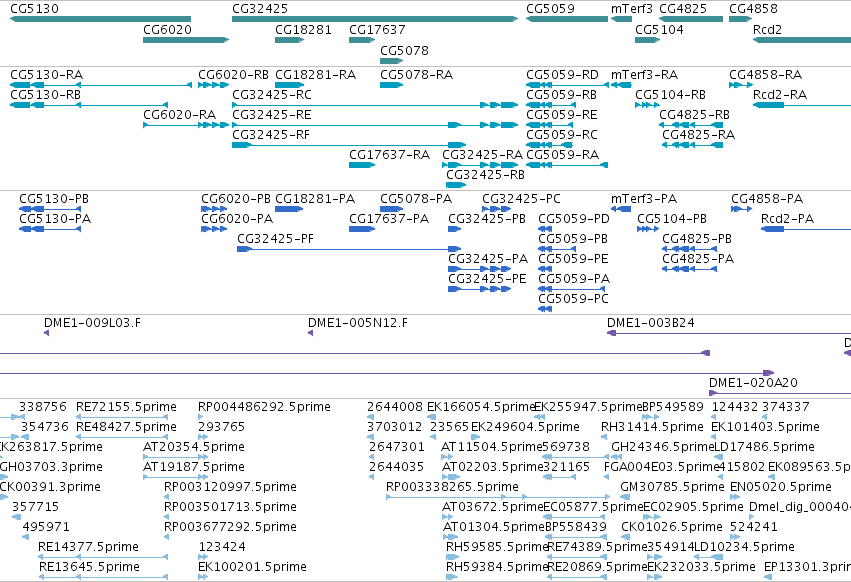
Task: Select the CG5130 gene bar
Action: 100,19
